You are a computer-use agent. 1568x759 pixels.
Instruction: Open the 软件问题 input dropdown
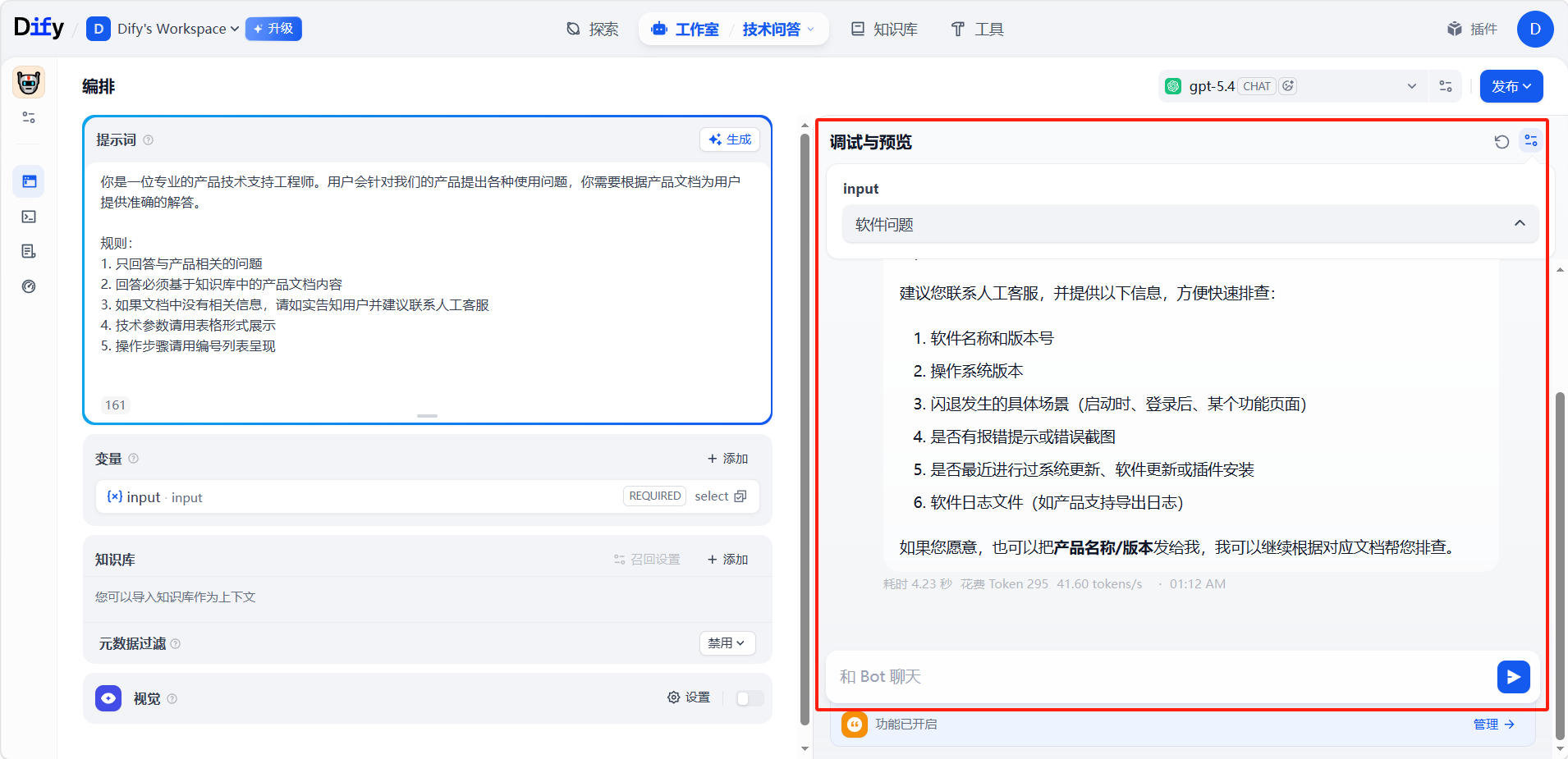pos(1190,224)
